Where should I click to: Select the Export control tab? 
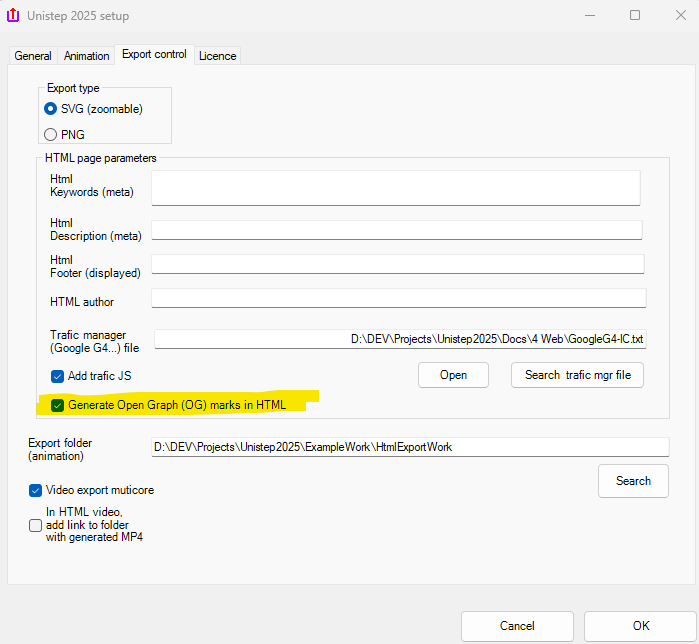[x=154, y=55]
